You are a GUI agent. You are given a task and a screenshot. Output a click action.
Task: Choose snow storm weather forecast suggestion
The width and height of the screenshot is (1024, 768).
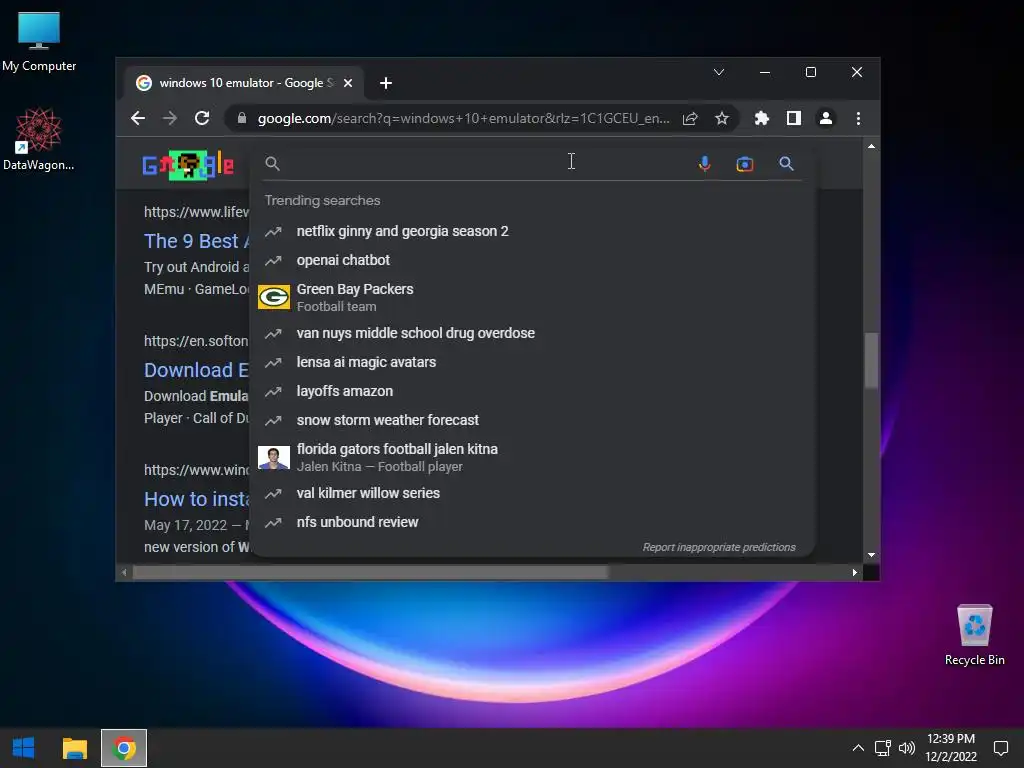coord(532,420)
